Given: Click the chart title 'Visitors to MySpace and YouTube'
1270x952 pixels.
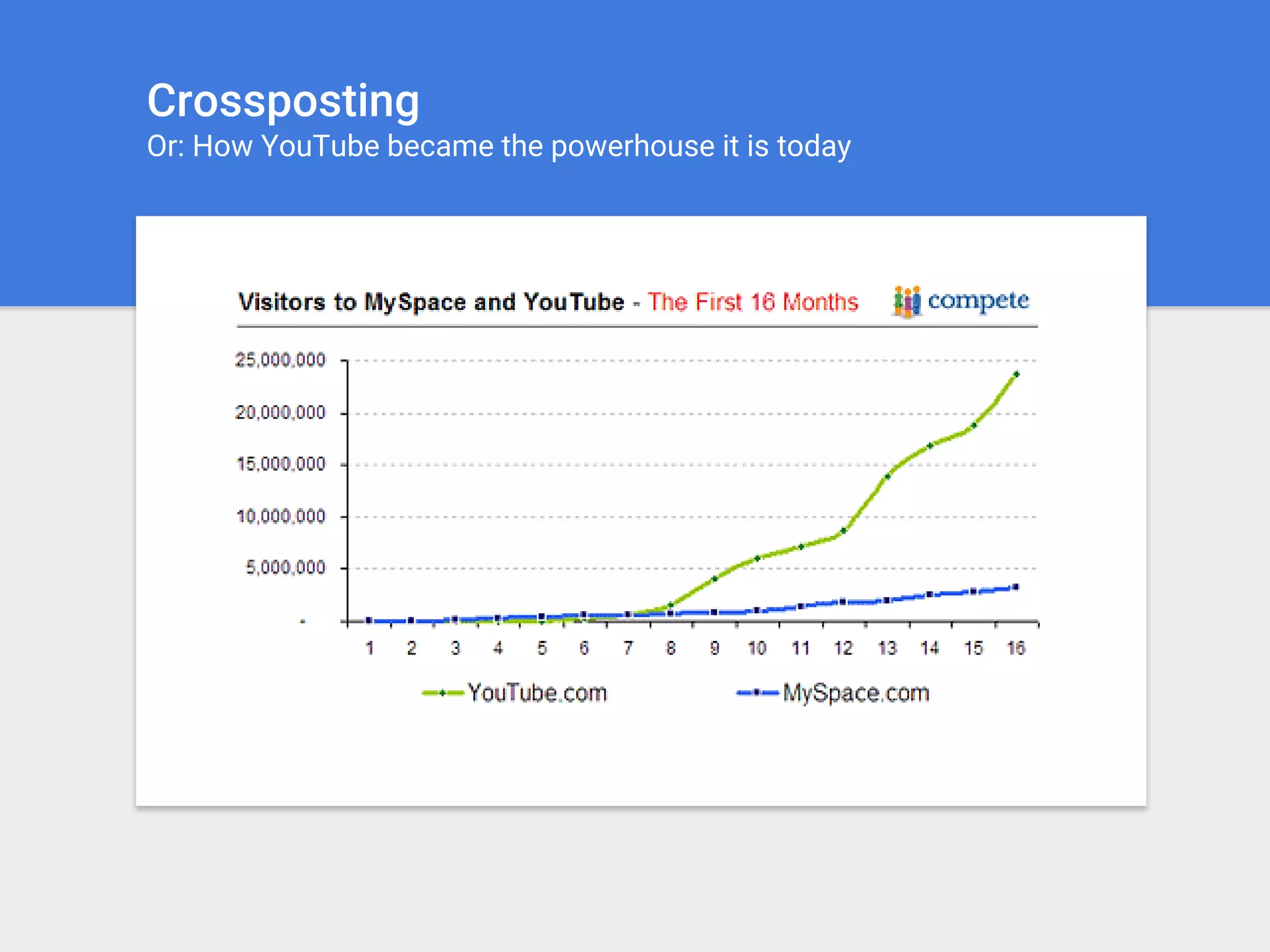Looking at the screenshot, I should click(x=431, y=302).
